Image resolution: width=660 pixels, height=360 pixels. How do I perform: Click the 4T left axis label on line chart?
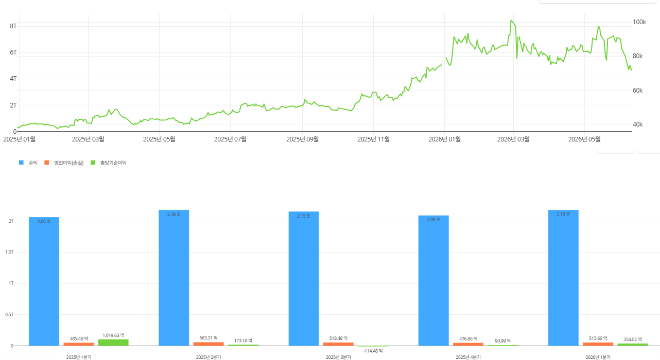coord(13,79)
